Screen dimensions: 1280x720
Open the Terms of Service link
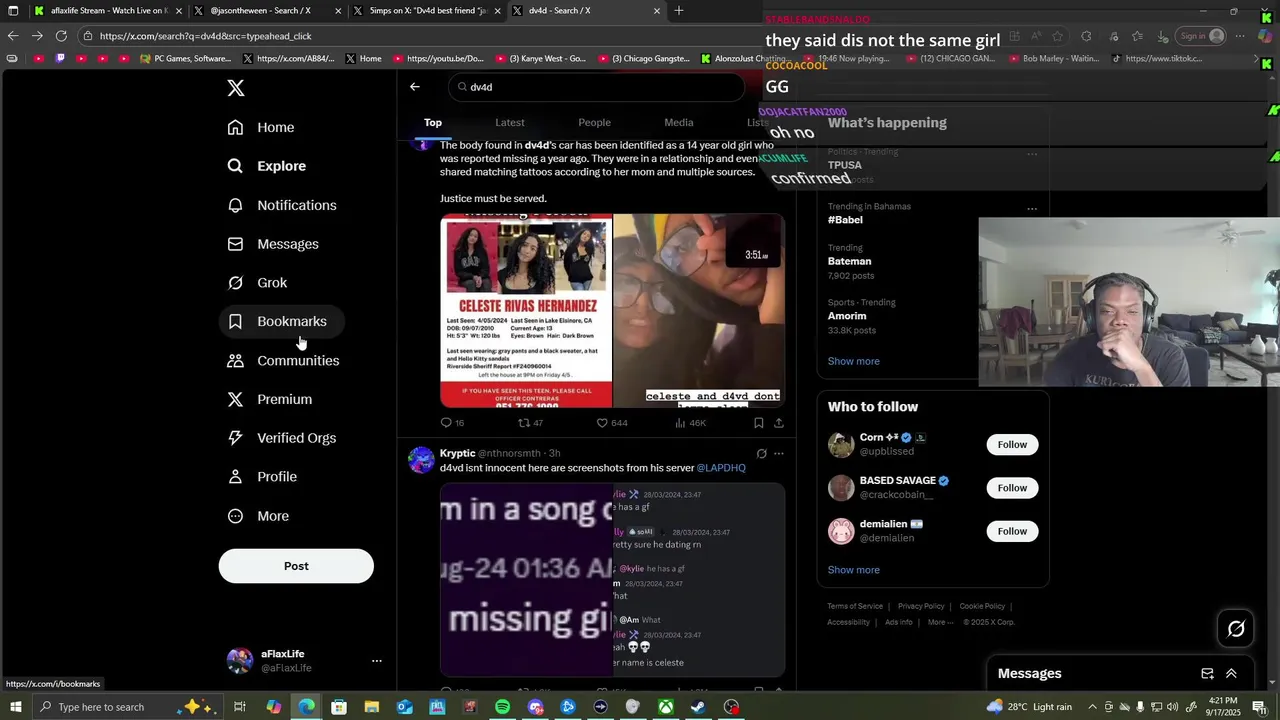click(x=854, y=606)
